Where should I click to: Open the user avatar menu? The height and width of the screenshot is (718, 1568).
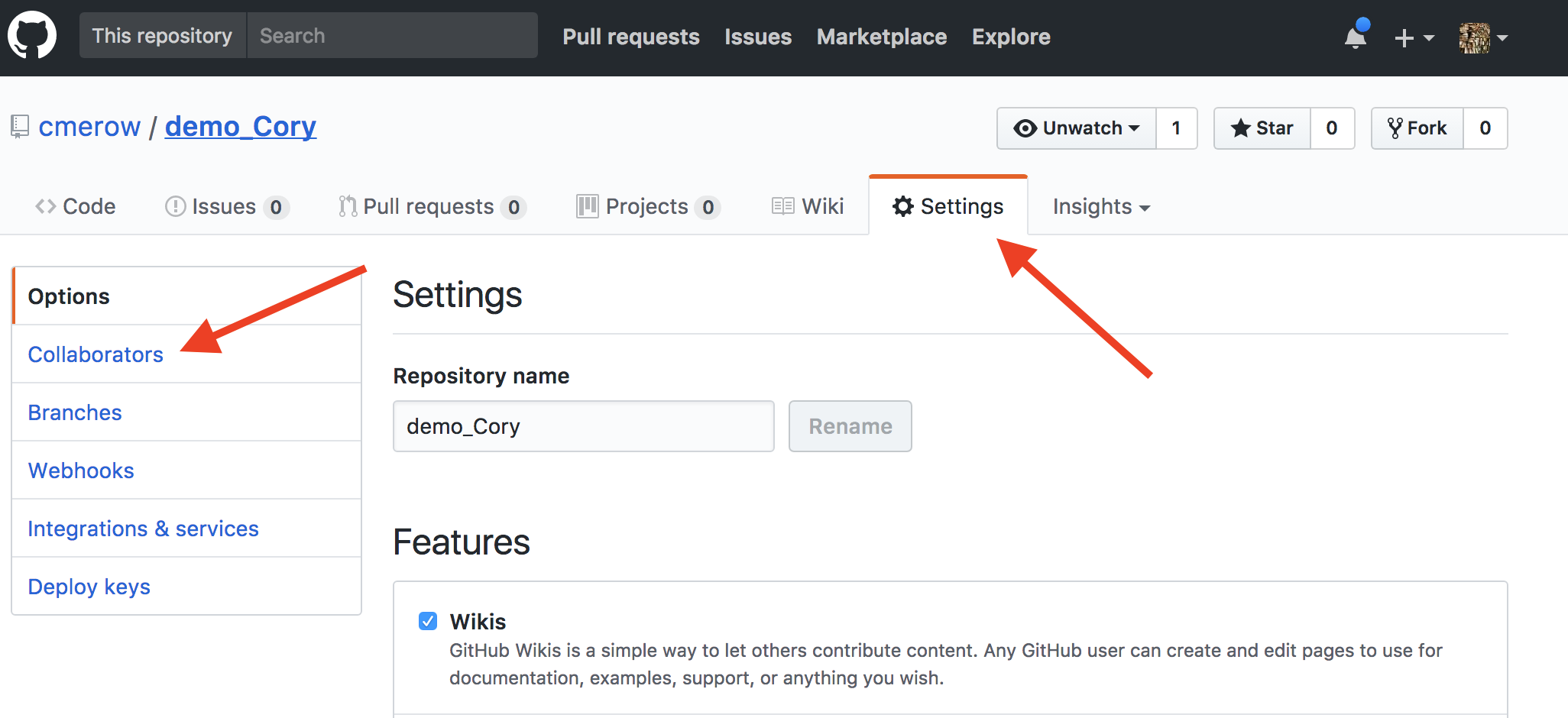(x=1483, y=37)
